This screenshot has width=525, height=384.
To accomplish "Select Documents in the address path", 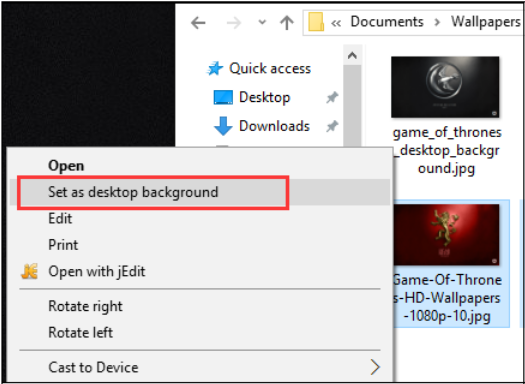I will (x=387, y=22).
